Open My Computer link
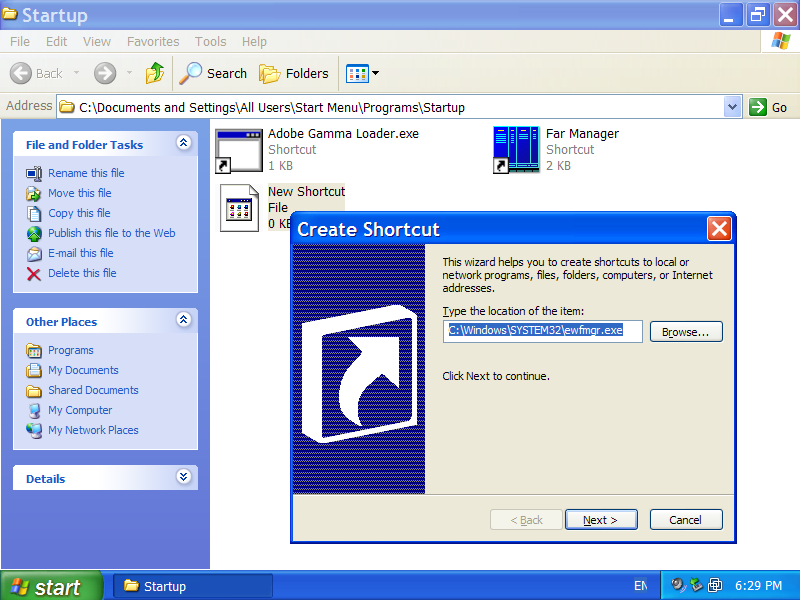This screenshot has height=600, width=800. (x=80, y=410)
